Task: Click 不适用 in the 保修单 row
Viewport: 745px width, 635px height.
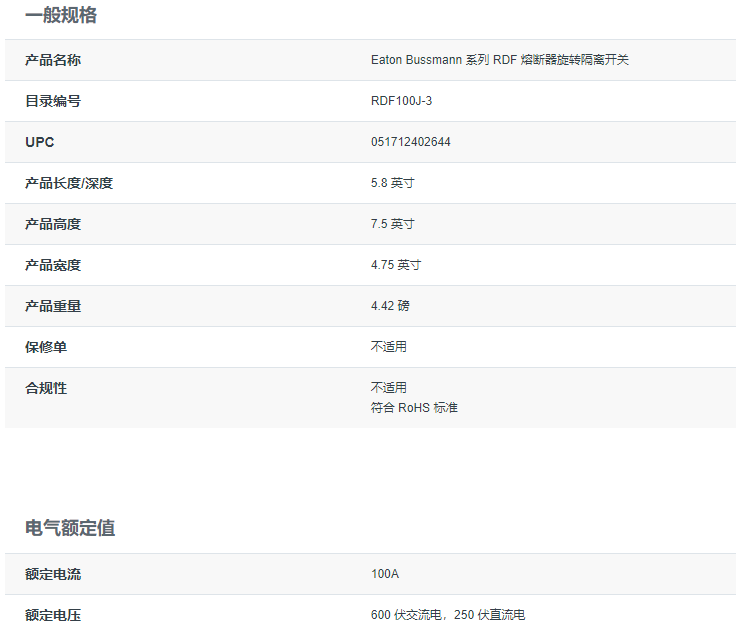Action: (x=389, y=347)
